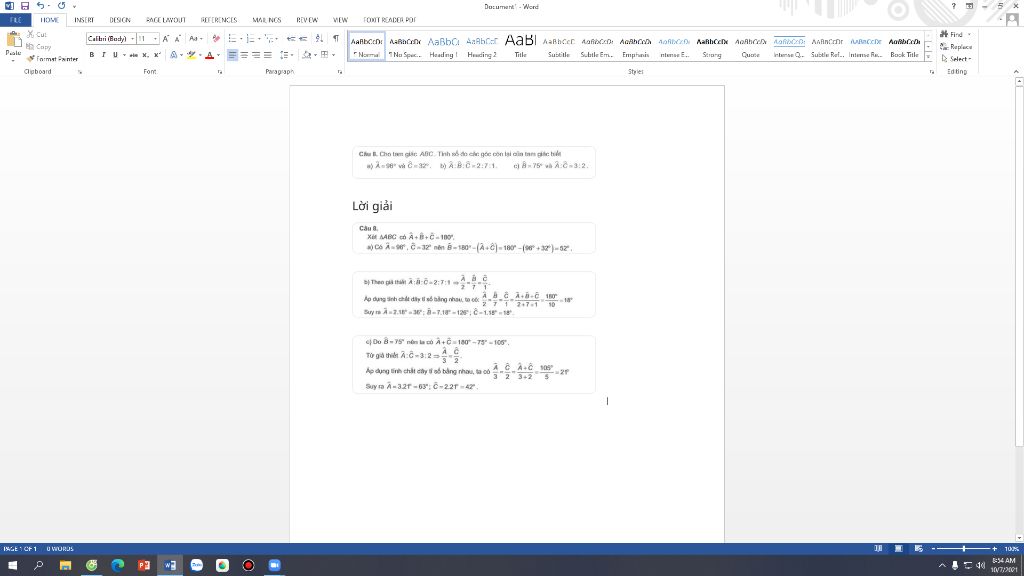The image size is (1024, 576).
Task: Save the document from Quick Access toolbar
Action: click(x=25, y=6)
